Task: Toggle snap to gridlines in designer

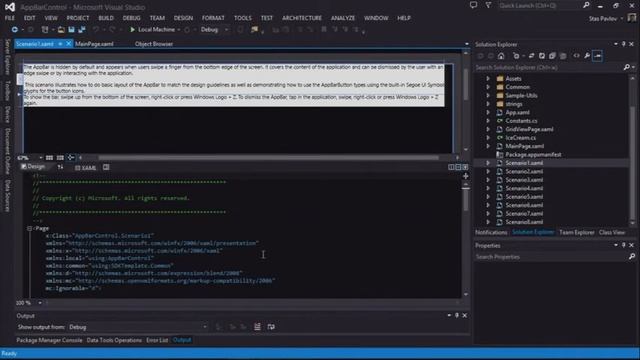Action: pyautogui.click(x=60, y=158)
